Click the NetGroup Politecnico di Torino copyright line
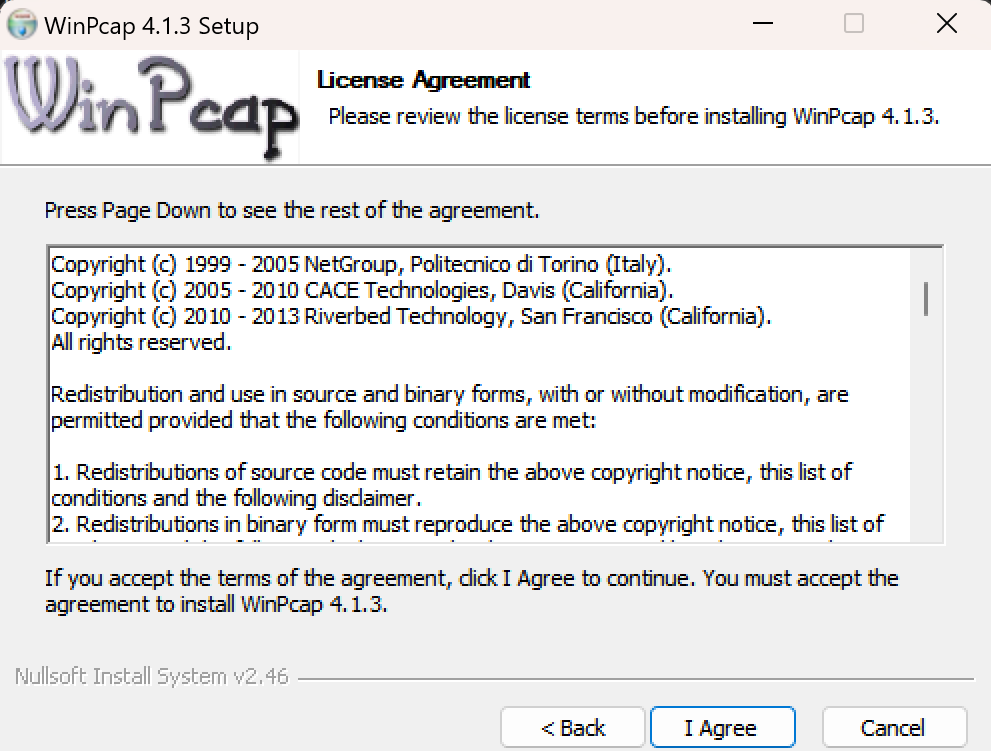 click(x=361, y=265)
